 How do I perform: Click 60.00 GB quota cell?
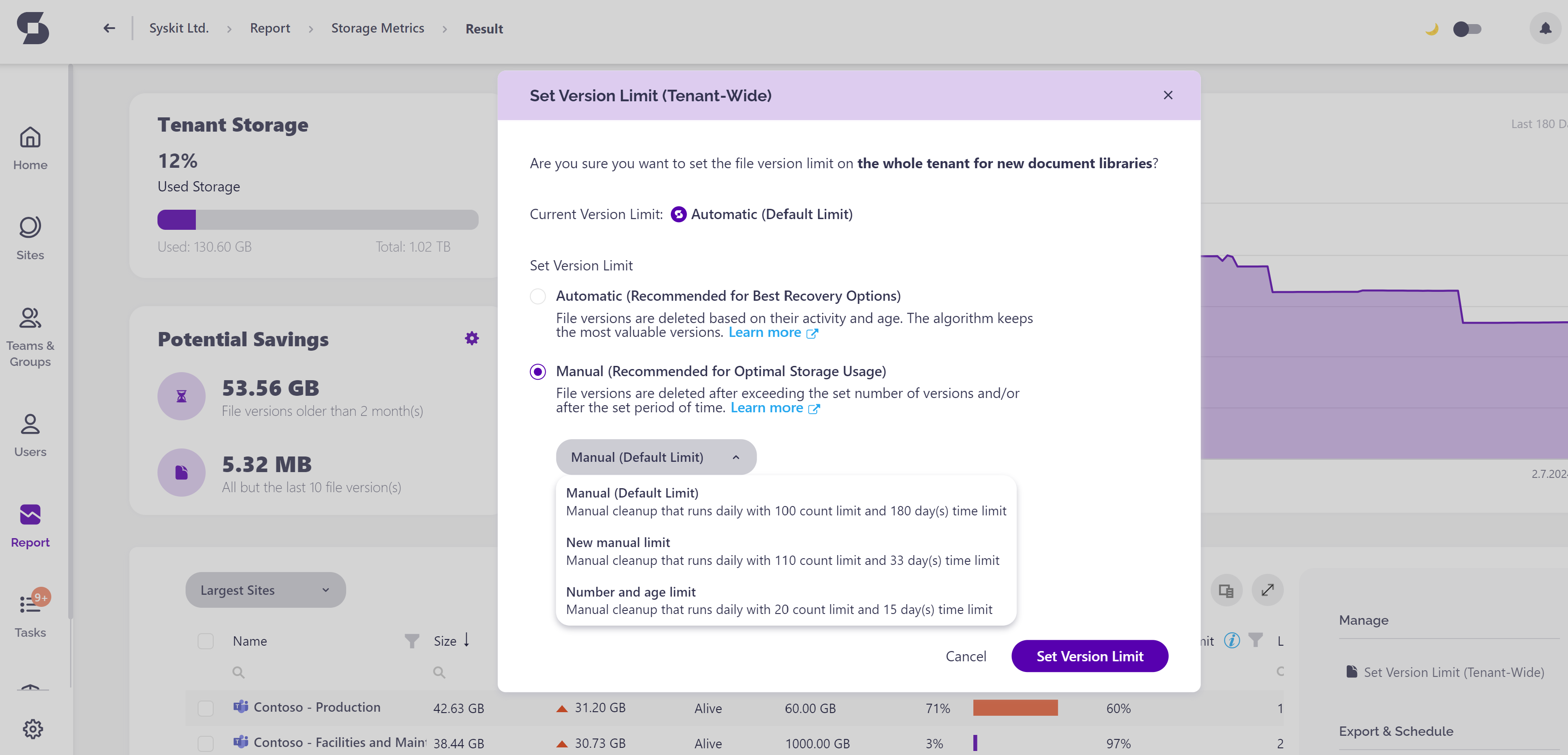(x=810, y=708)
